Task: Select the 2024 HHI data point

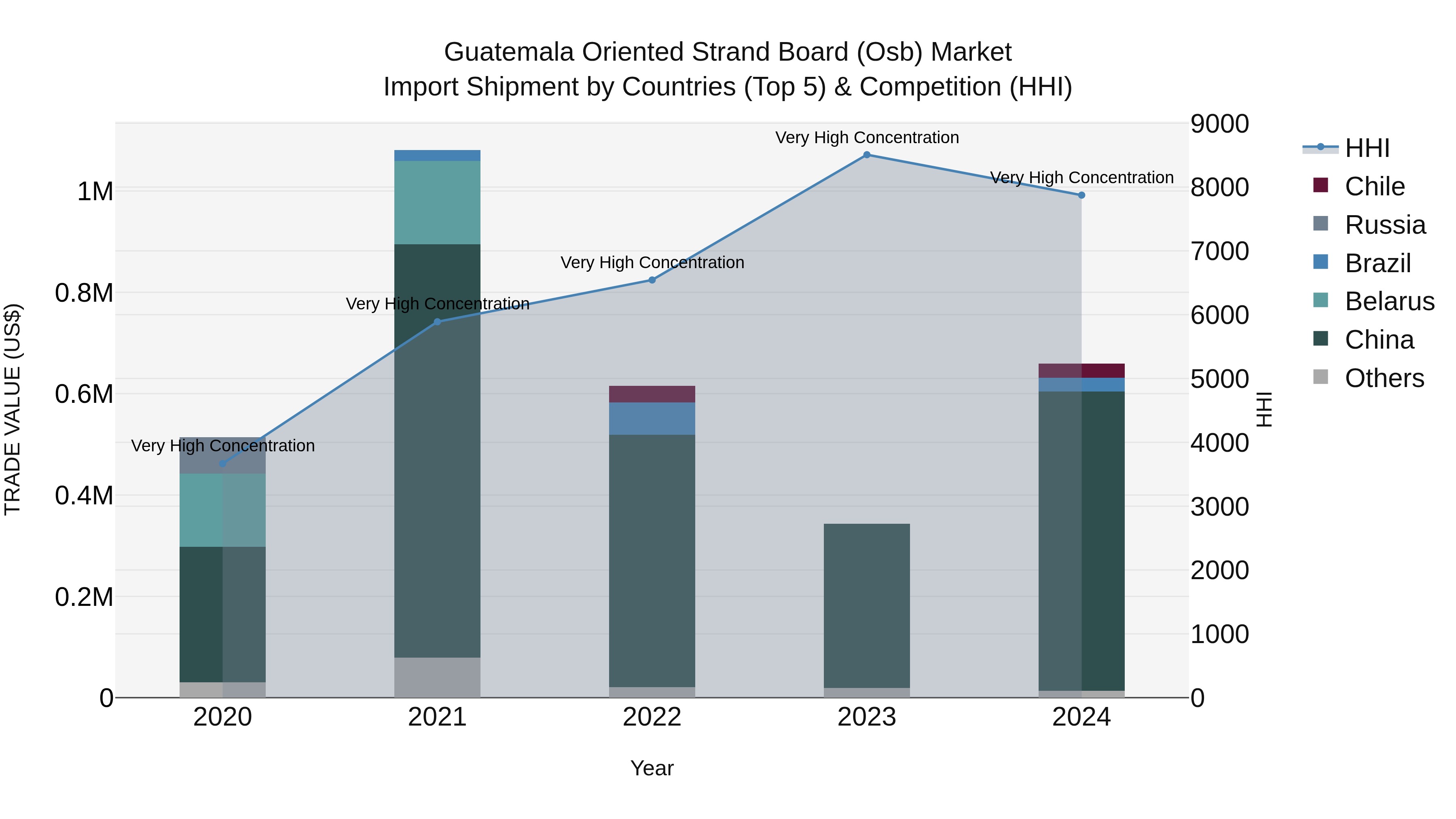Action: tap(1082, 195)
